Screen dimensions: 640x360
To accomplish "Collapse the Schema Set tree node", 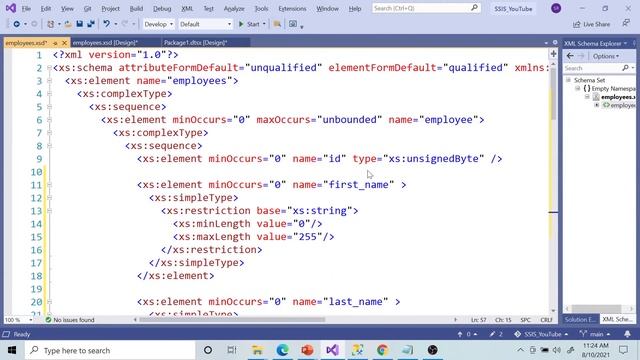I will point(568,80).
